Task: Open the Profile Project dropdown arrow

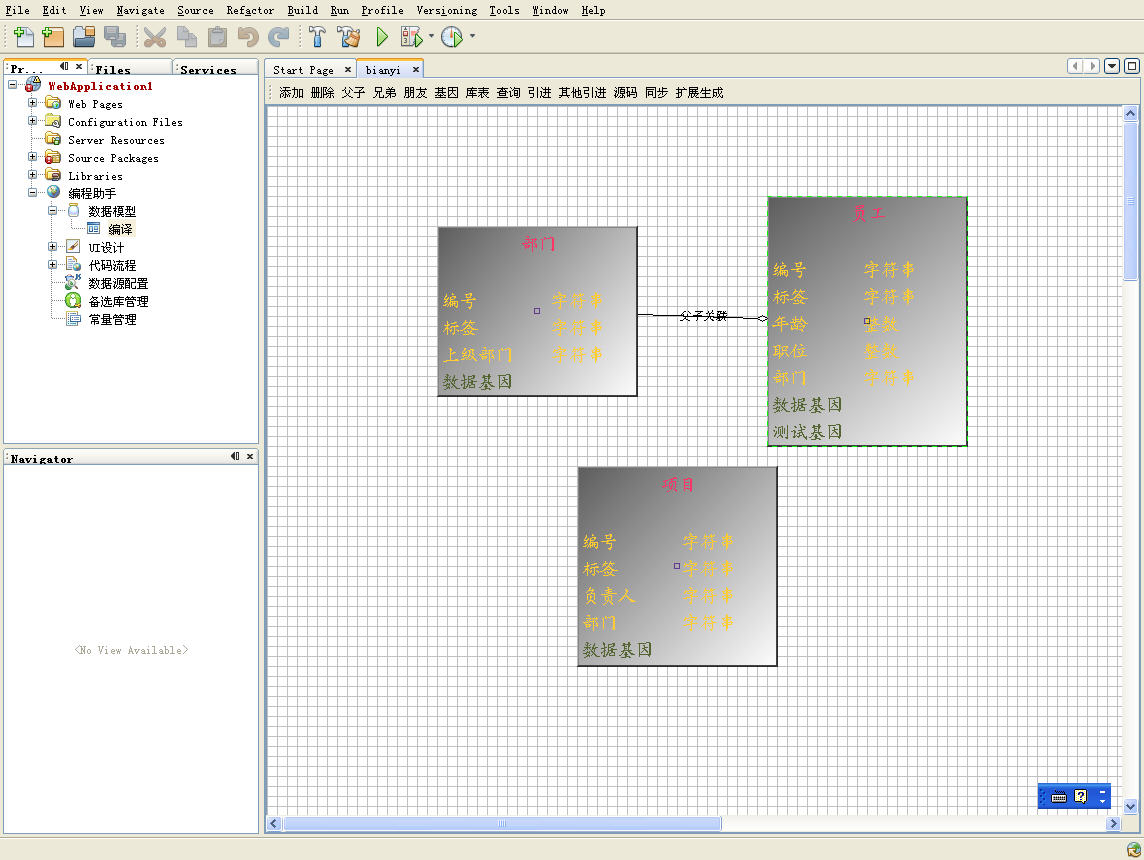Action: tap(472, 37)
